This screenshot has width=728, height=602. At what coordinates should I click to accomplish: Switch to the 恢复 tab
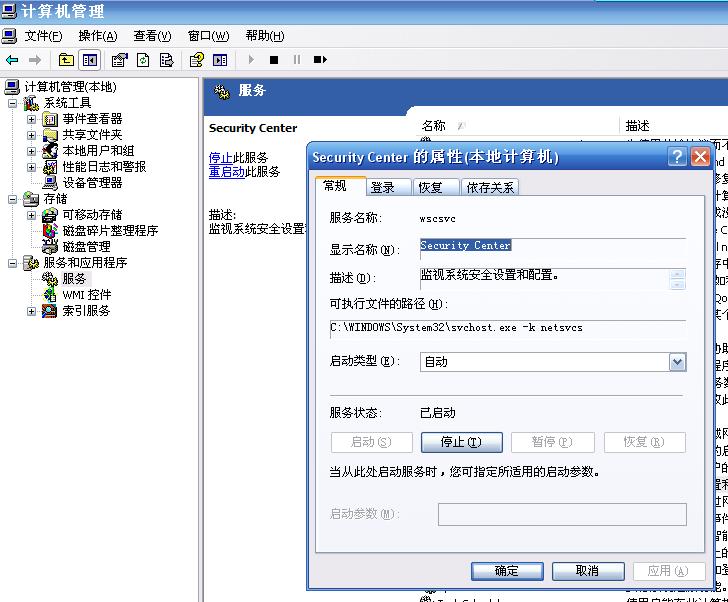[x=436, y=188]
